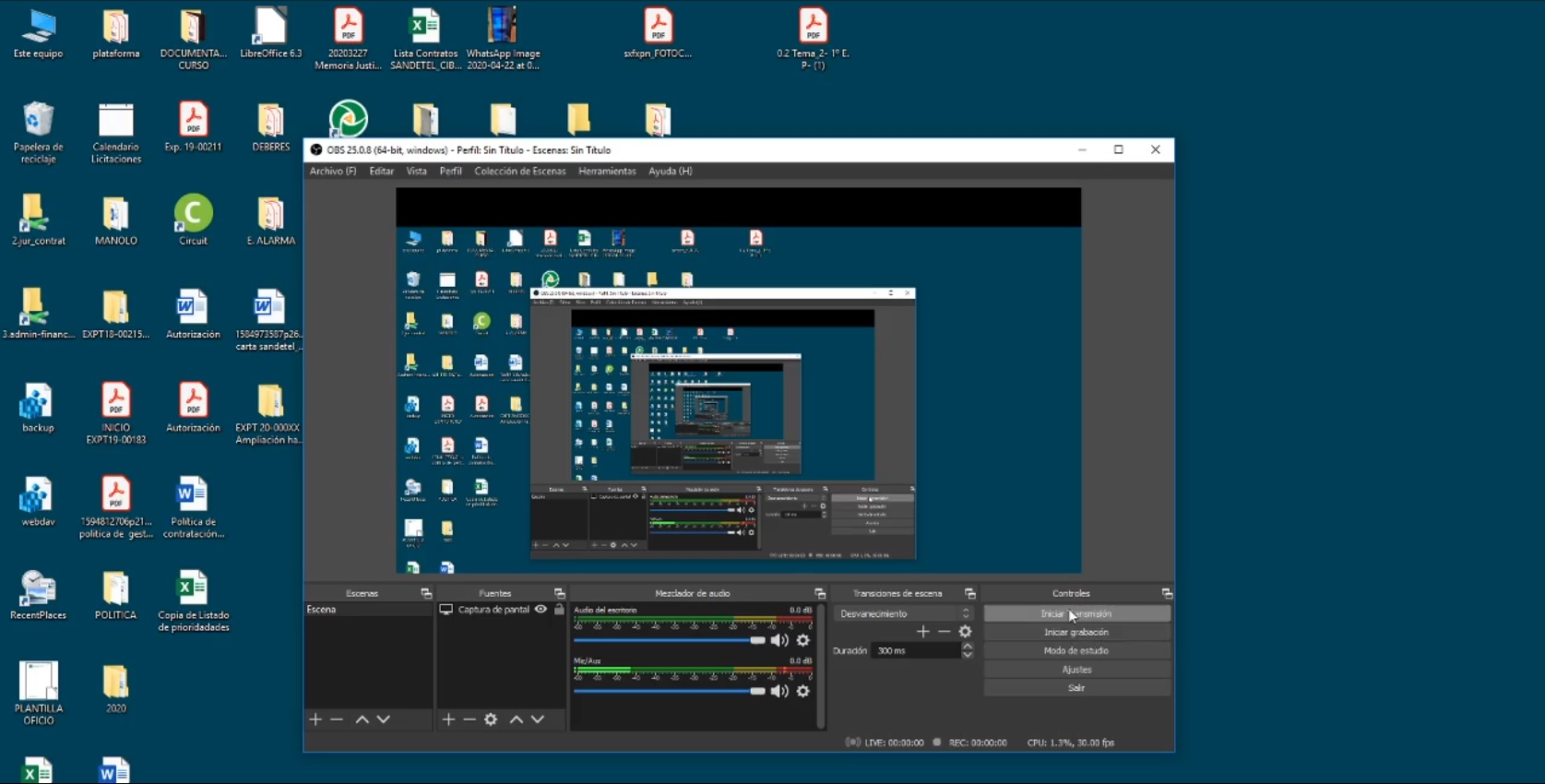Image resolution: width=1545 pixels, height=784 pixels.
Task: Add a new source in Fuentes panel
Action: tap(448, 719)
